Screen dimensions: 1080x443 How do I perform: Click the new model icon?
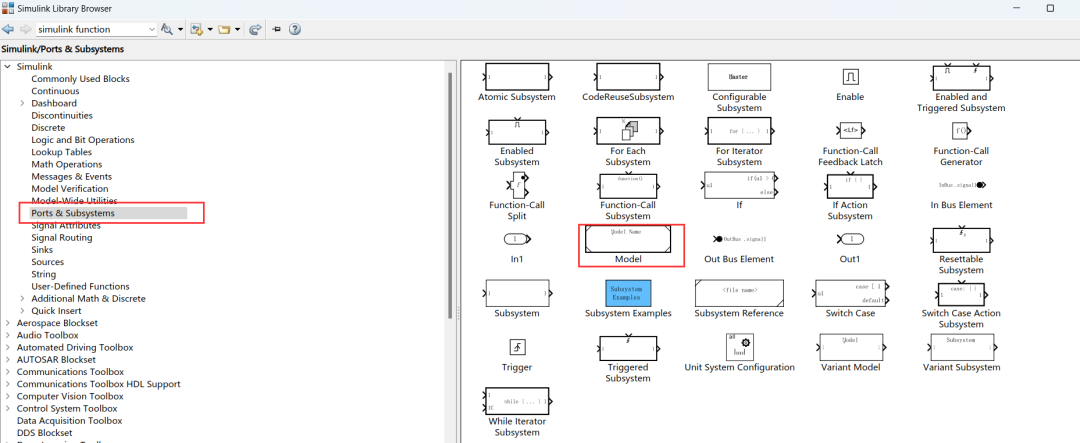pos(196,30)
